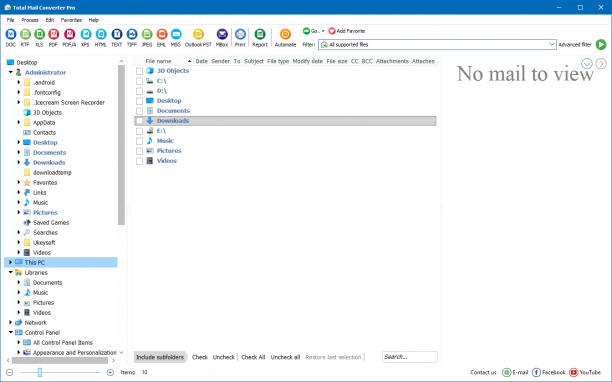612x382 pixels.
Task: Click the Advanced filter link
Action: pyautogui.click(x=575, y=44)
